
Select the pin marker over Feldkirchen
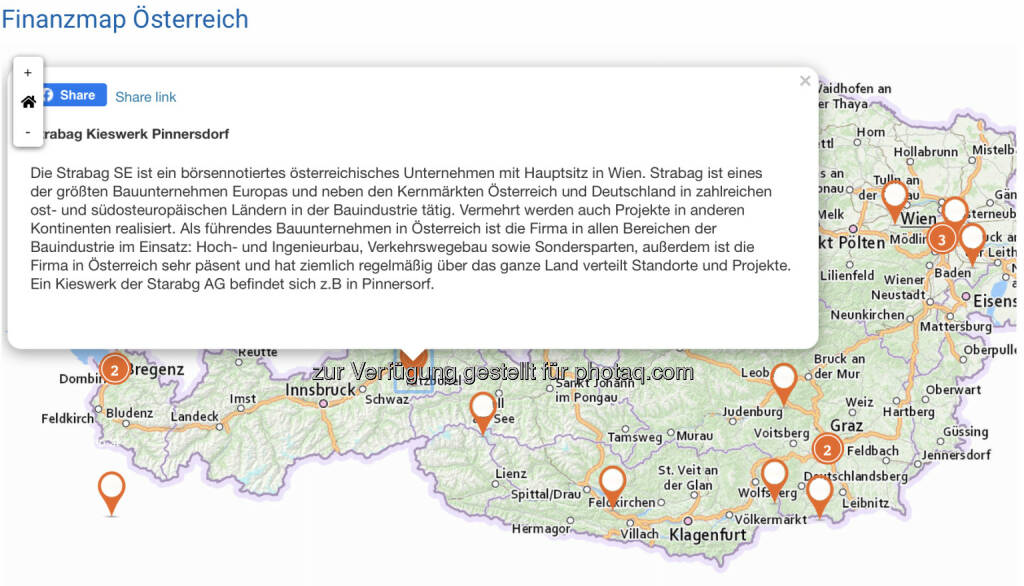[612, 485]
